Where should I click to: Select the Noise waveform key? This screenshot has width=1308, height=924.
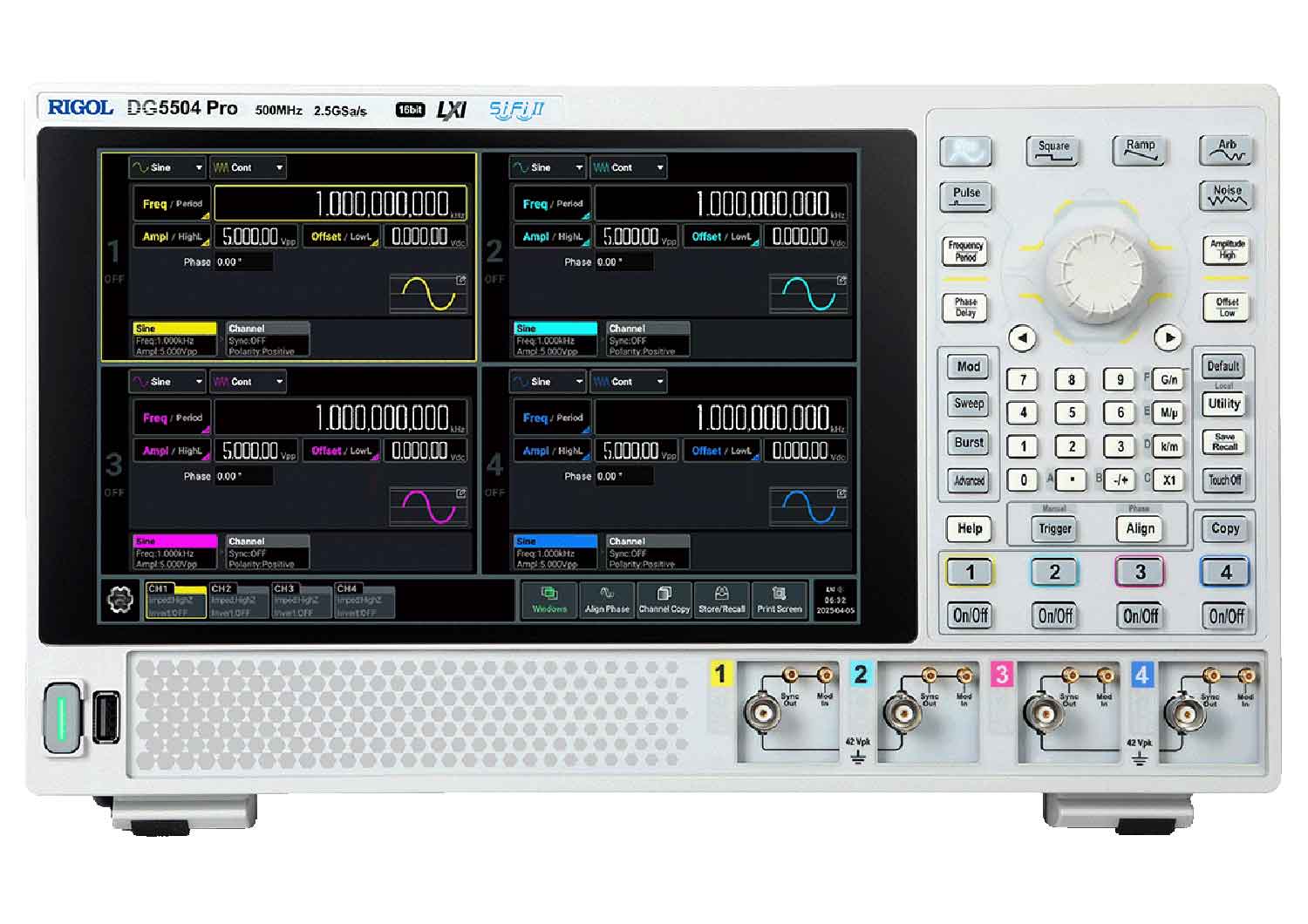click(1226, 196)
